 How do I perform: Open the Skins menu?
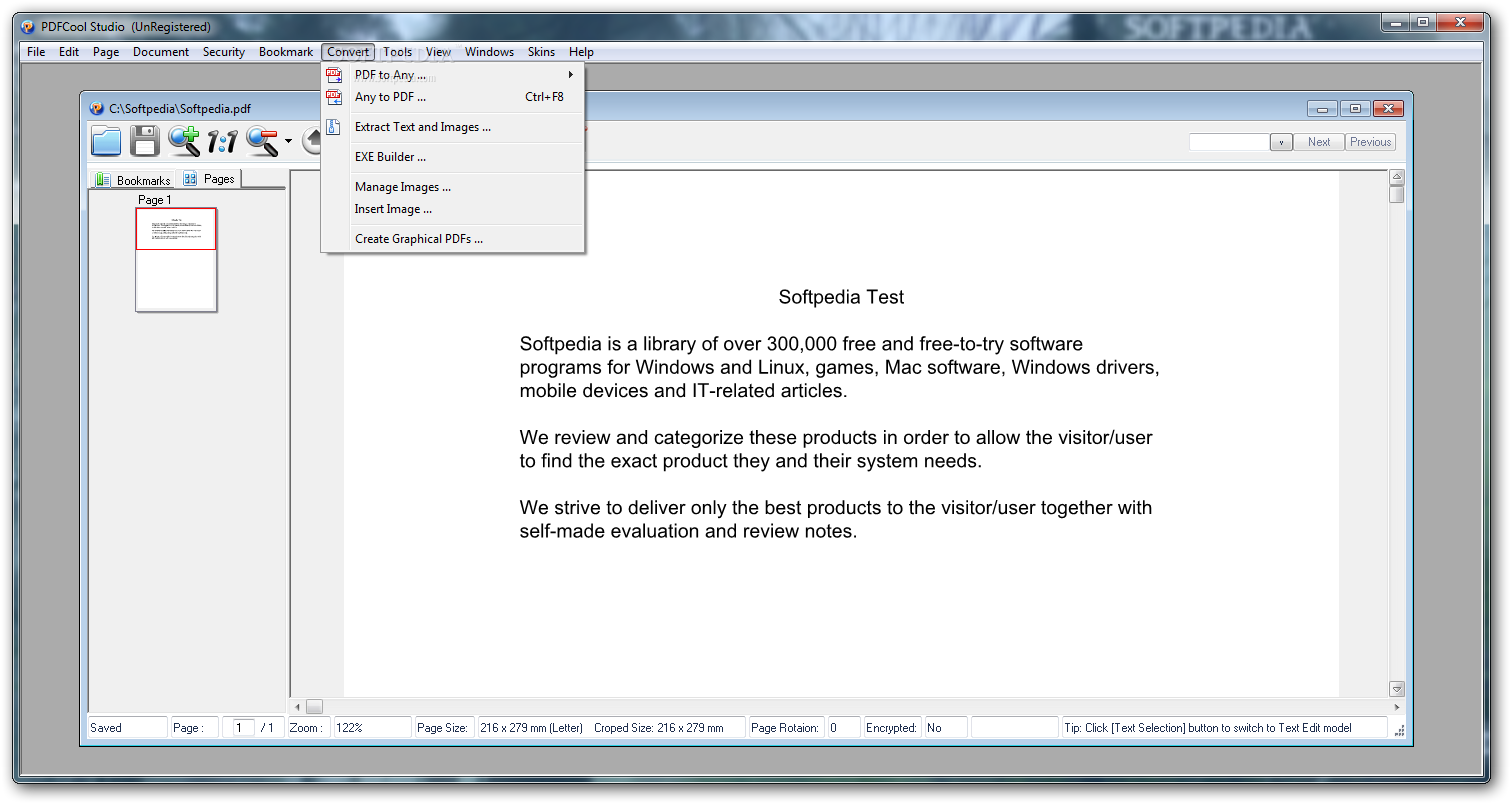542,52
